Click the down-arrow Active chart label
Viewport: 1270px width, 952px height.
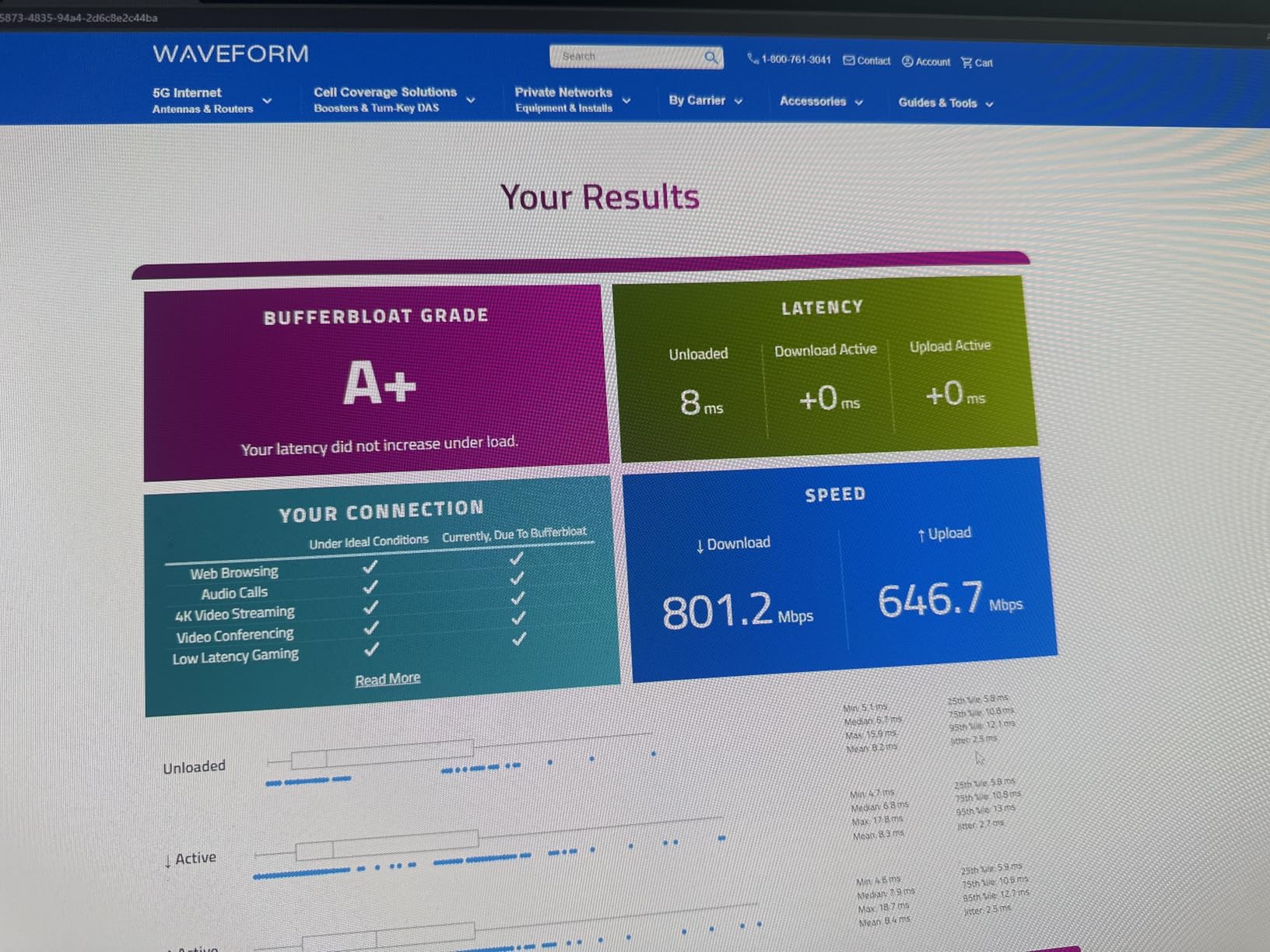coord(190,859)
